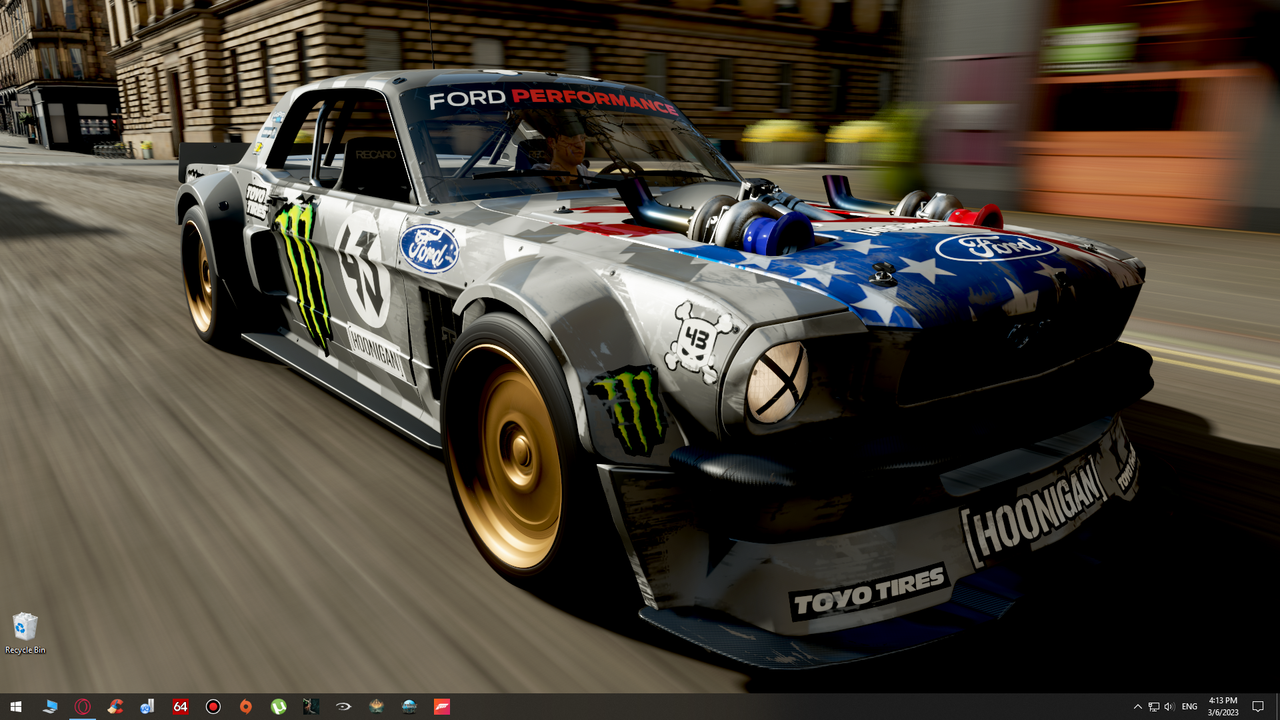Image resolution: width=1280 pixels, height=720 pixels.
Task: Open the laptop icon app in taskbar
Action: [x=50, y=706]
